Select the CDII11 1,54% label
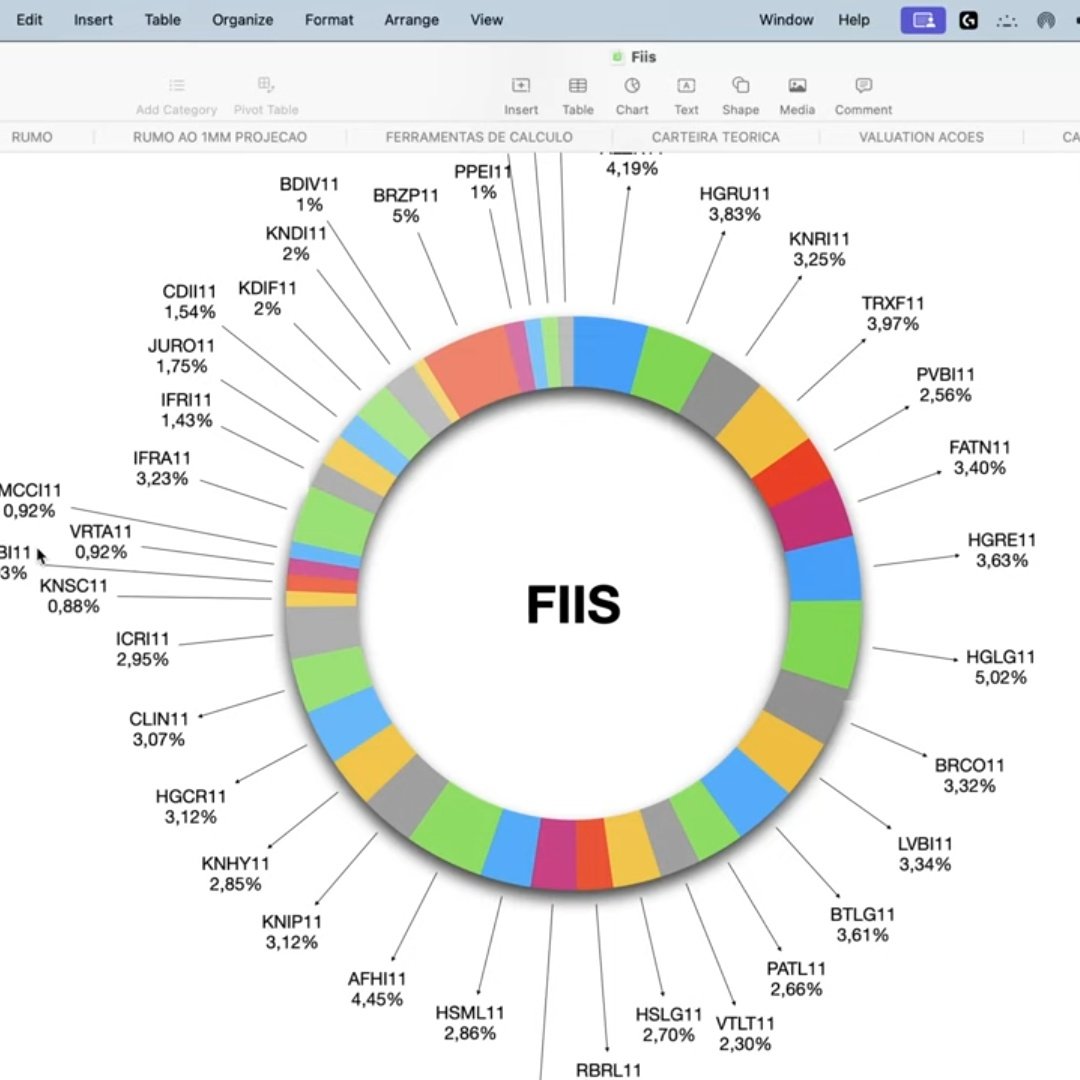This screenshot has height=1080, width=1080. click(189, 302)
